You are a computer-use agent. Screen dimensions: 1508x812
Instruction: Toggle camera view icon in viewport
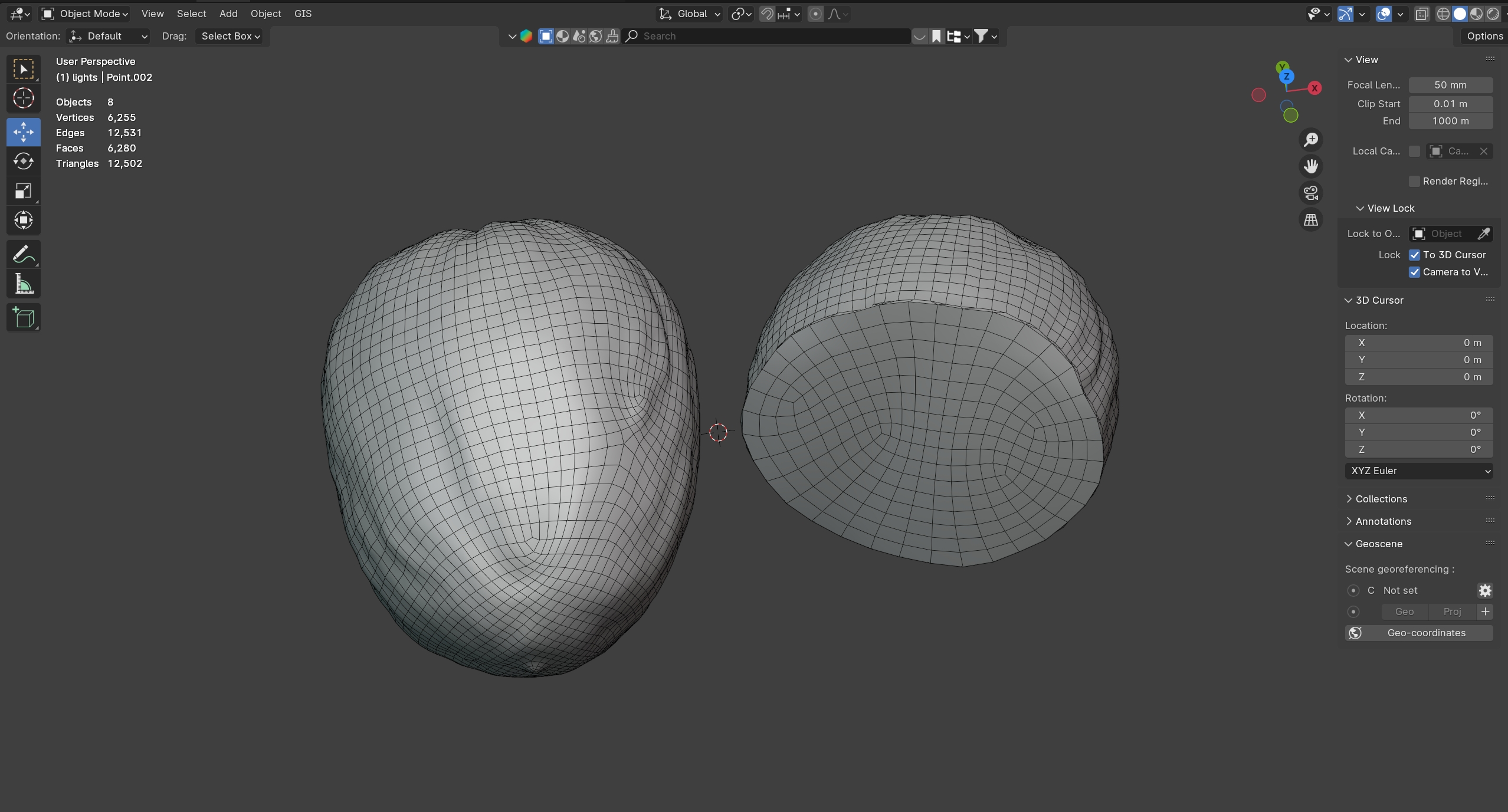point(1310,193)
